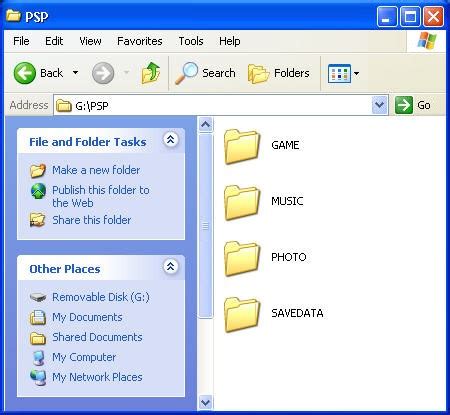Screen dimensions: 450x415
Task: Open the Views dropdown arrow
Action: [x=356, y=73]
